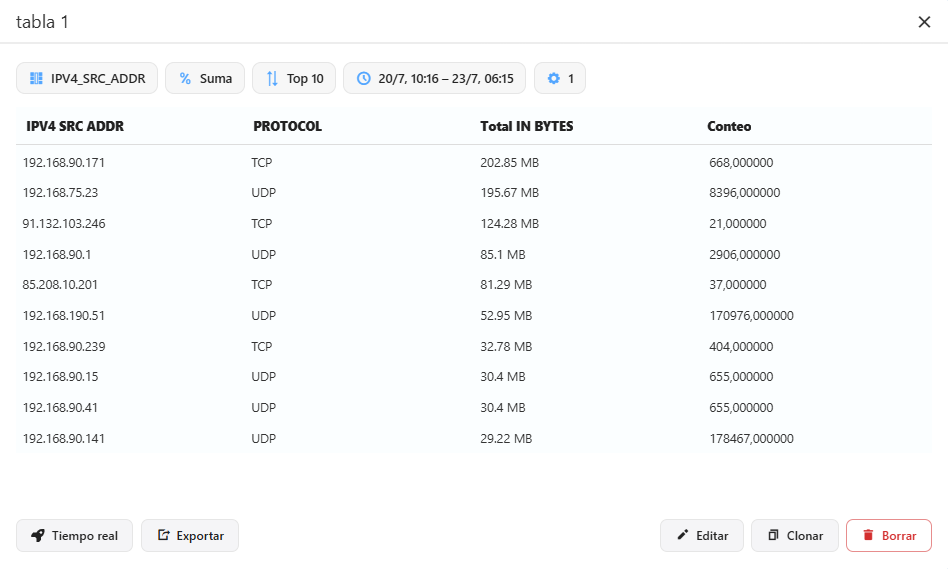948x569 pixels.
Task: Click the Editar button
Action: coord(702,535)
